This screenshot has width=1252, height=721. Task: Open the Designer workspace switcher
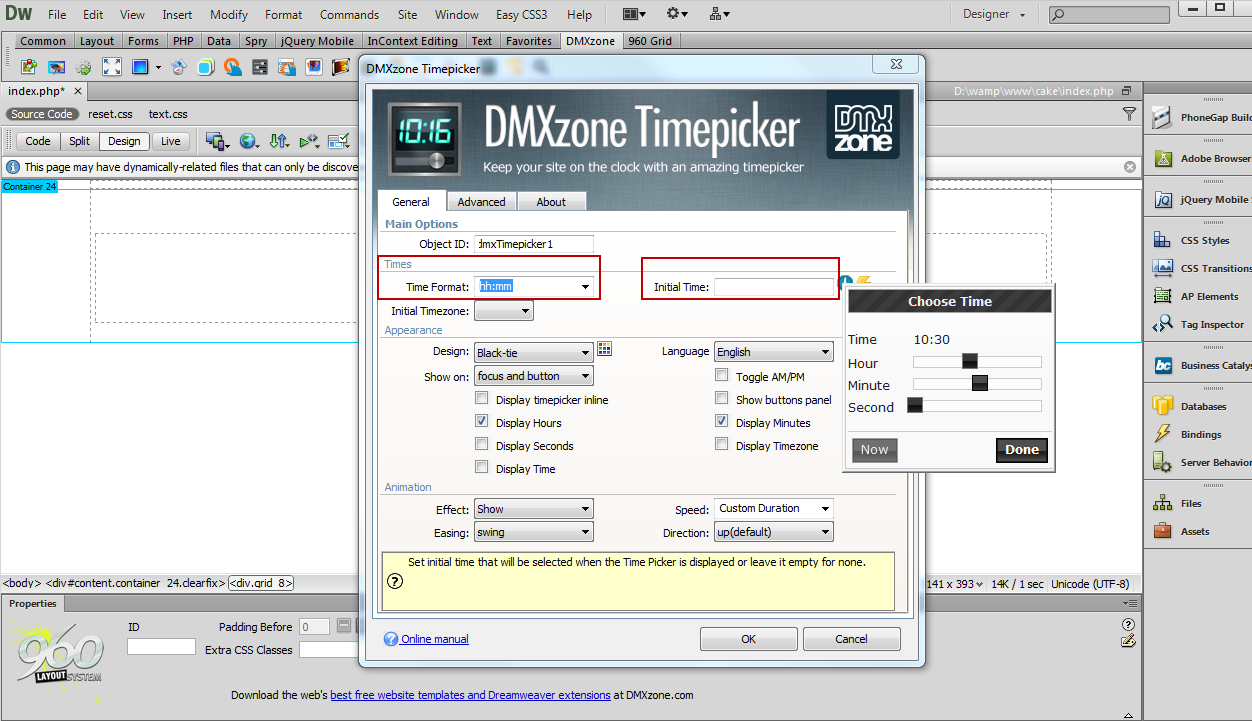pyautogui.click(x=994, y=14)
